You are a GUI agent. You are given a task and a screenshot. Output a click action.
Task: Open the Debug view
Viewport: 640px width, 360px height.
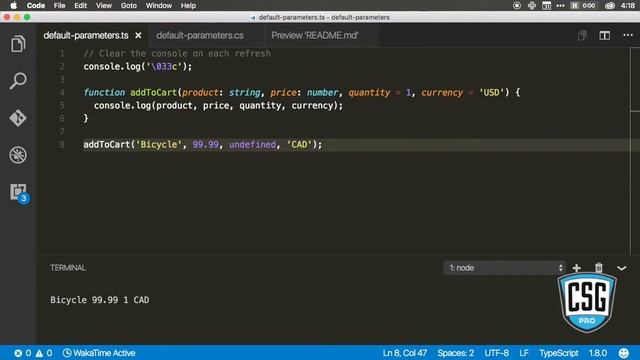point(18,155)
